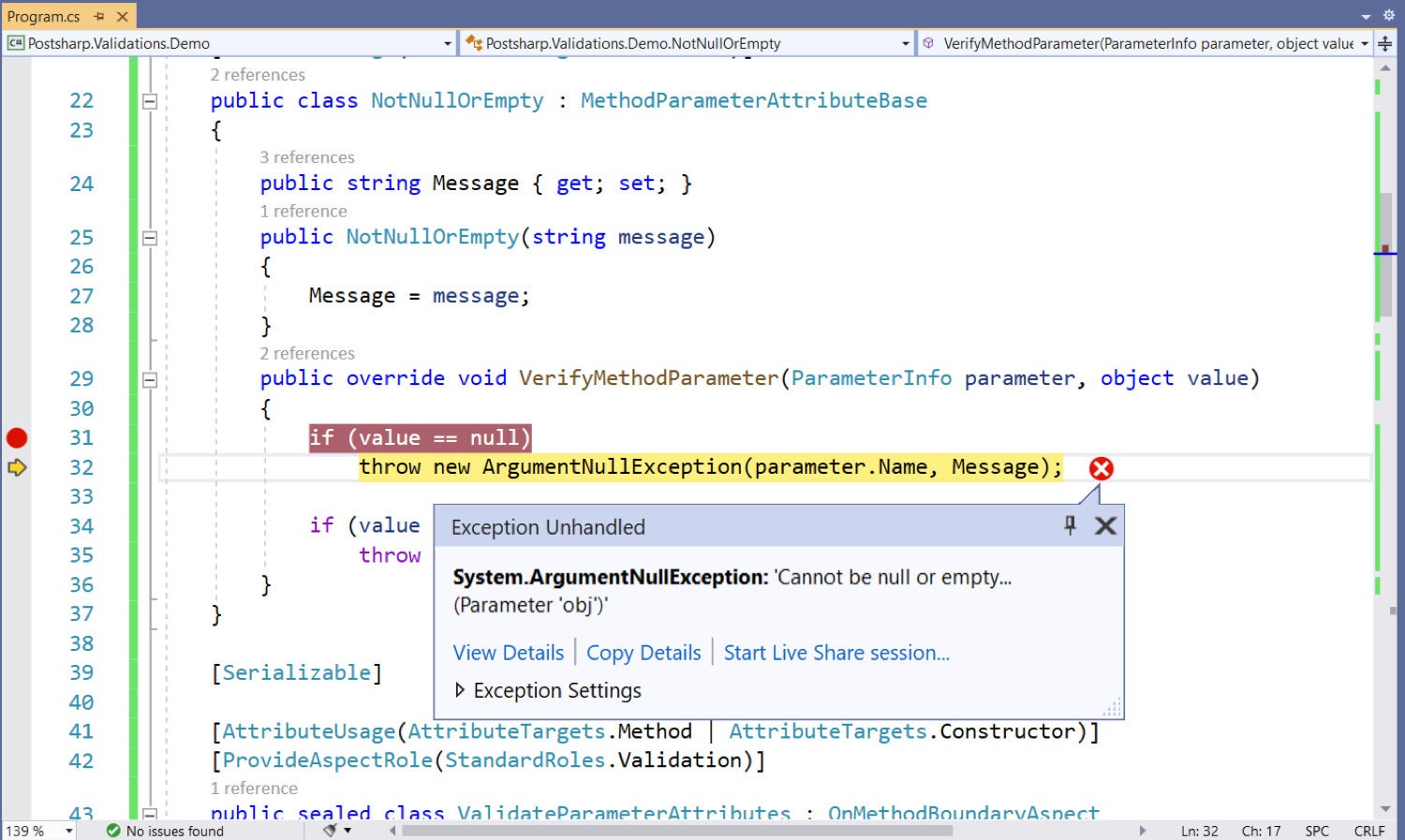Click the Ln: 32 status indicator
The image size is (1405, 840).
pyautogui.click(x=1200, y=831)
